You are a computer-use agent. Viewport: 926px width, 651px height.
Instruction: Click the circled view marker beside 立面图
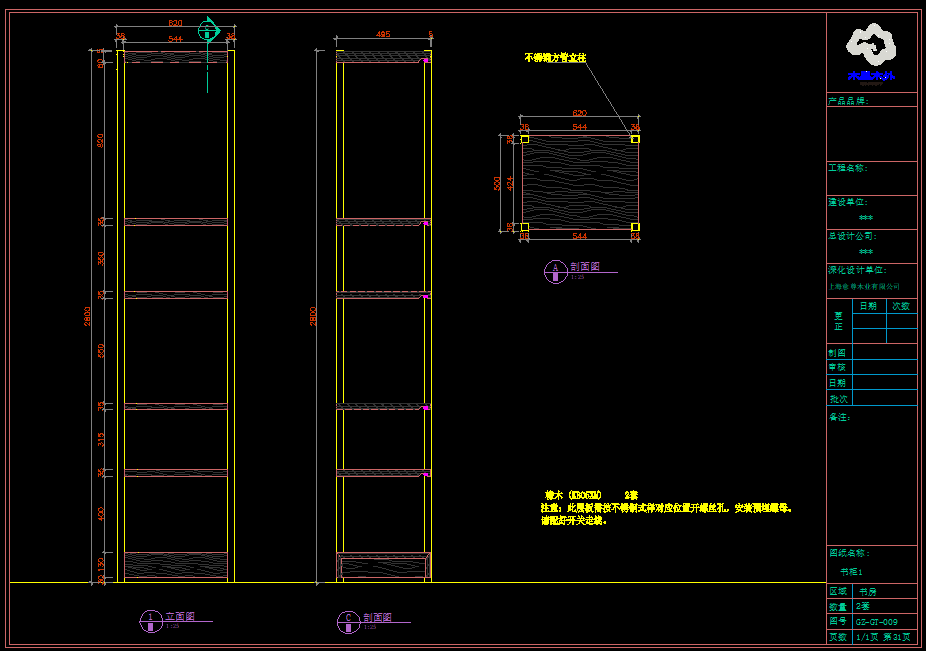tap(150, 621)
